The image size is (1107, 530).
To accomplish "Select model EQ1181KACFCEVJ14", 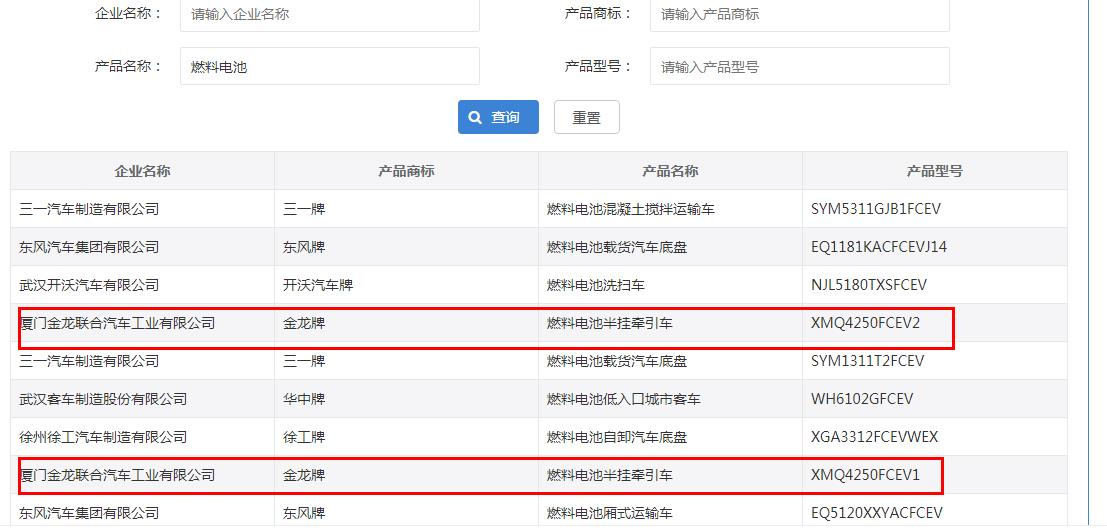I will (935, 247).
